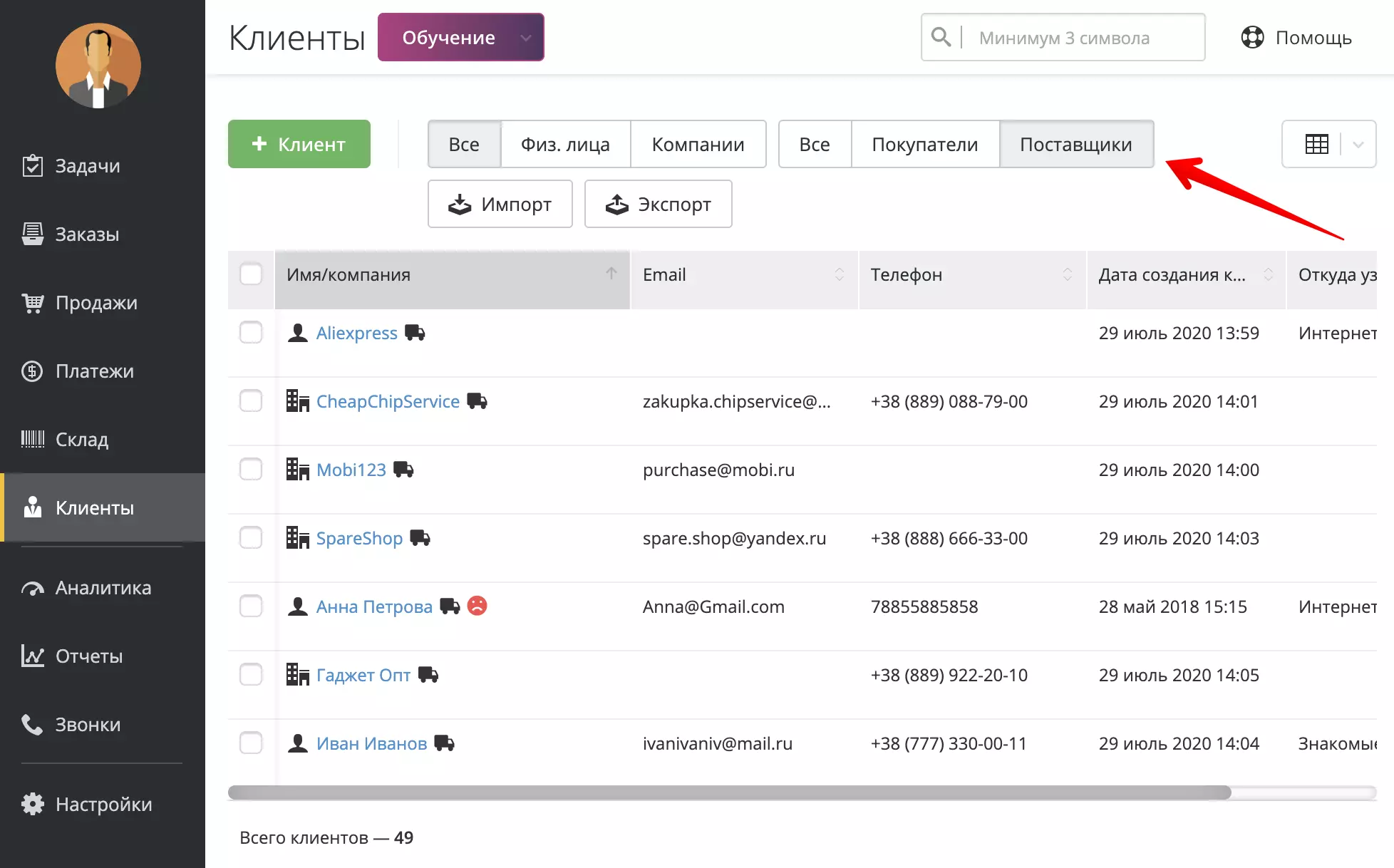1394x868 pixels.
Task: Check the Aliexpress row checkbox
Action: point(251,332)
